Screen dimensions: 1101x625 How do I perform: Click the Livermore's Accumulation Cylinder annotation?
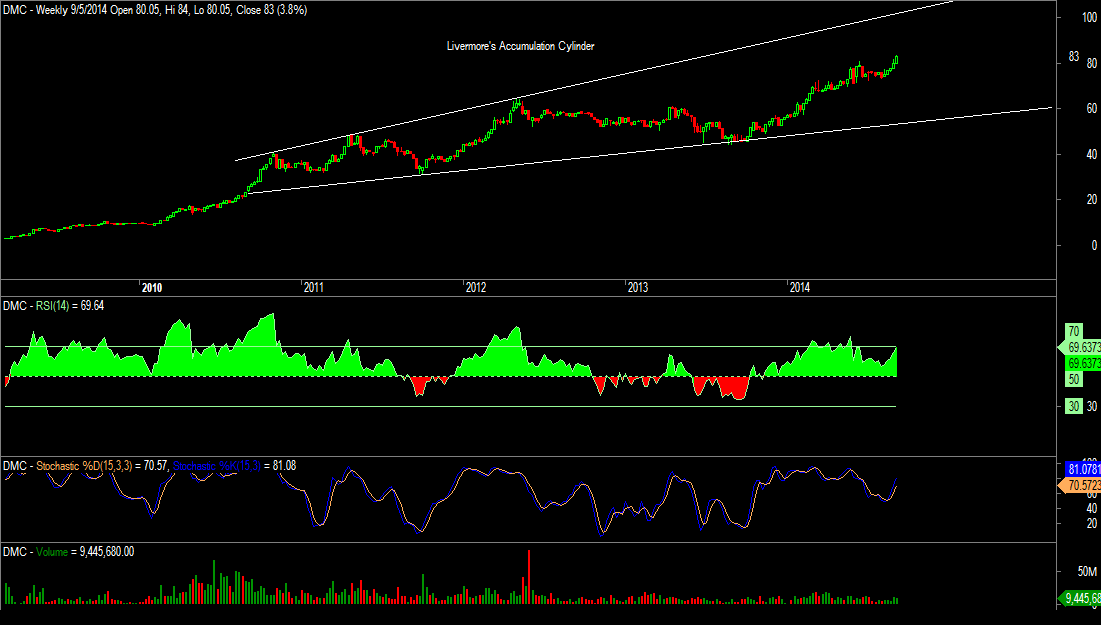(x=519, y=45)
